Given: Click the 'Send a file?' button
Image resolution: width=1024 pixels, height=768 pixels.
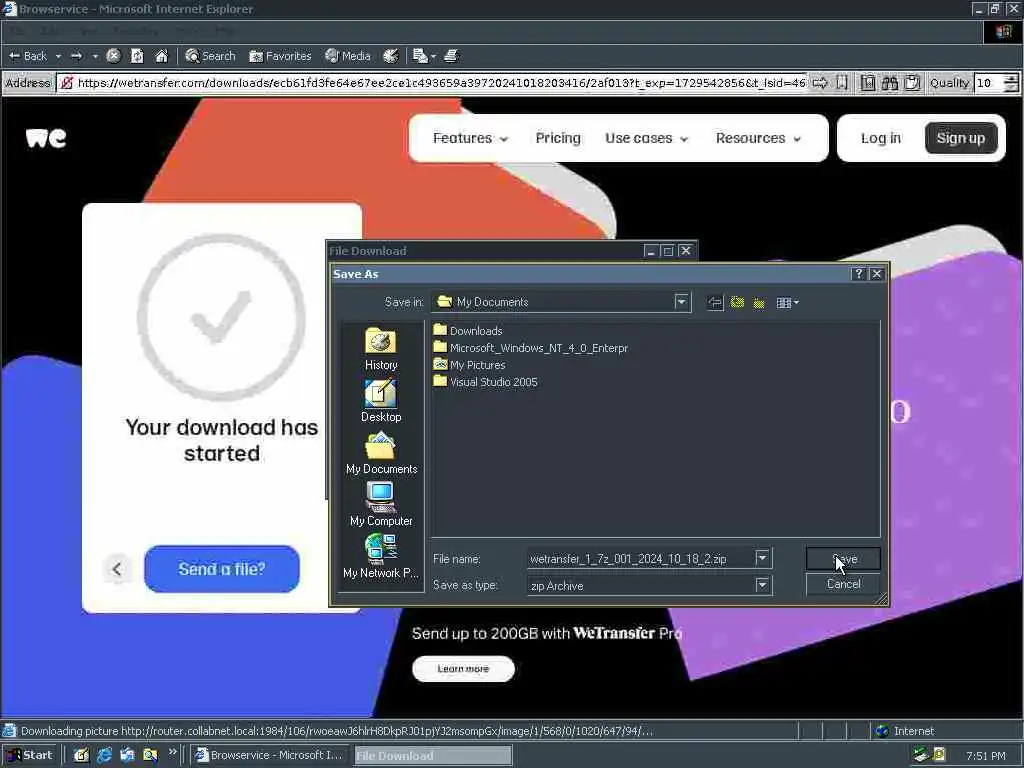Looking at the screenshot, I should coord(221,569).
